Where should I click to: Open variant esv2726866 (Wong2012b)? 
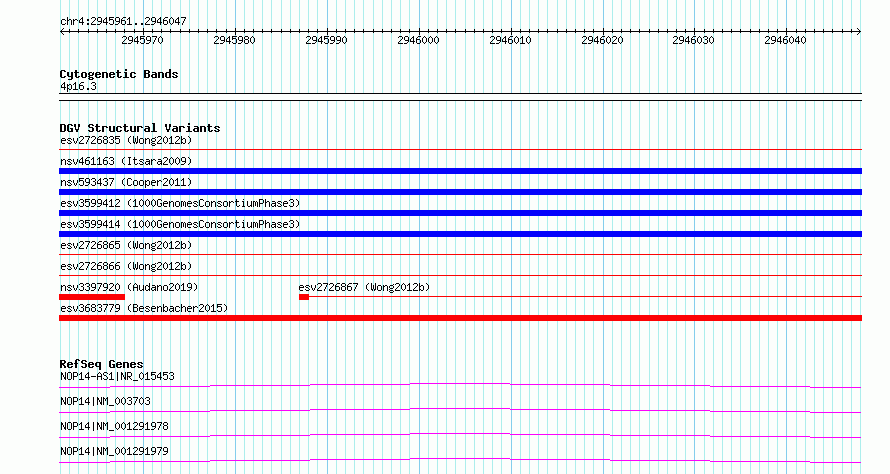tap(126, 266)
